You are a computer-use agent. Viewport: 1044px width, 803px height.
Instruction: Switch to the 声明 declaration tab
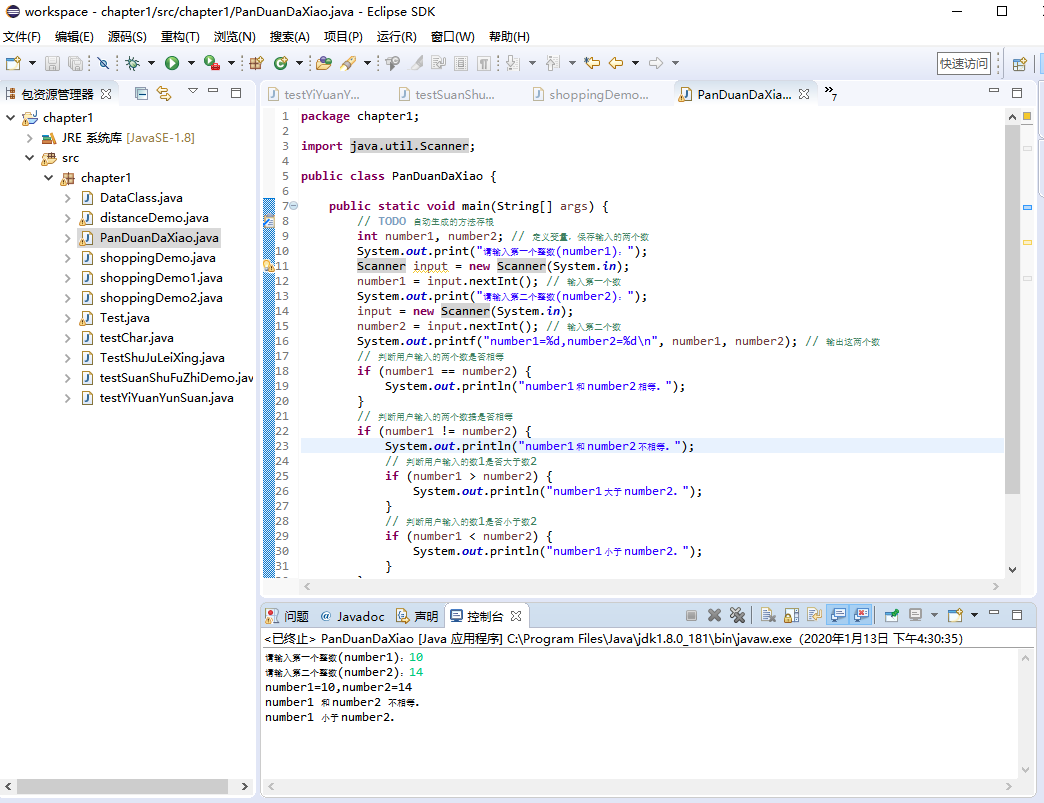417,617
